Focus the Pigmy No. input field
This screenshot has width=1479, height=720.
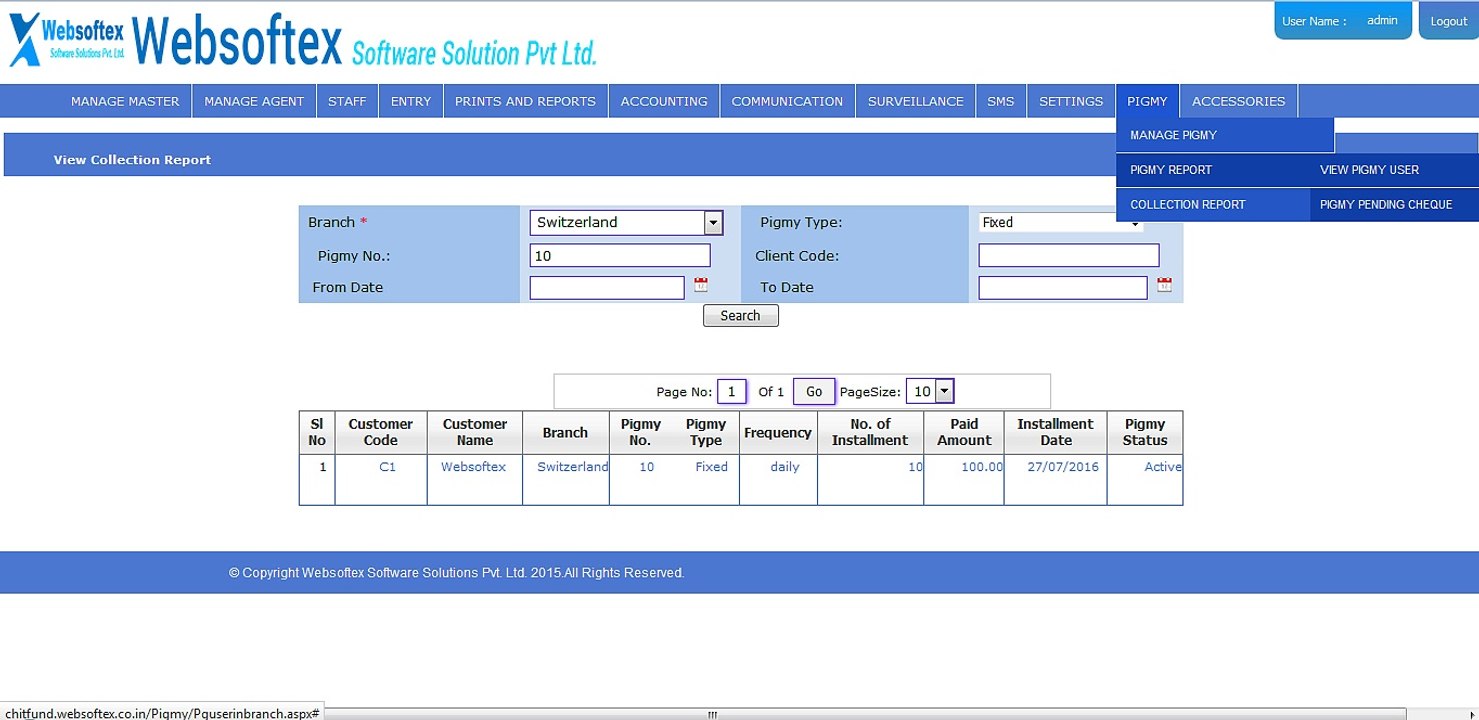click(x=620, y=256)
